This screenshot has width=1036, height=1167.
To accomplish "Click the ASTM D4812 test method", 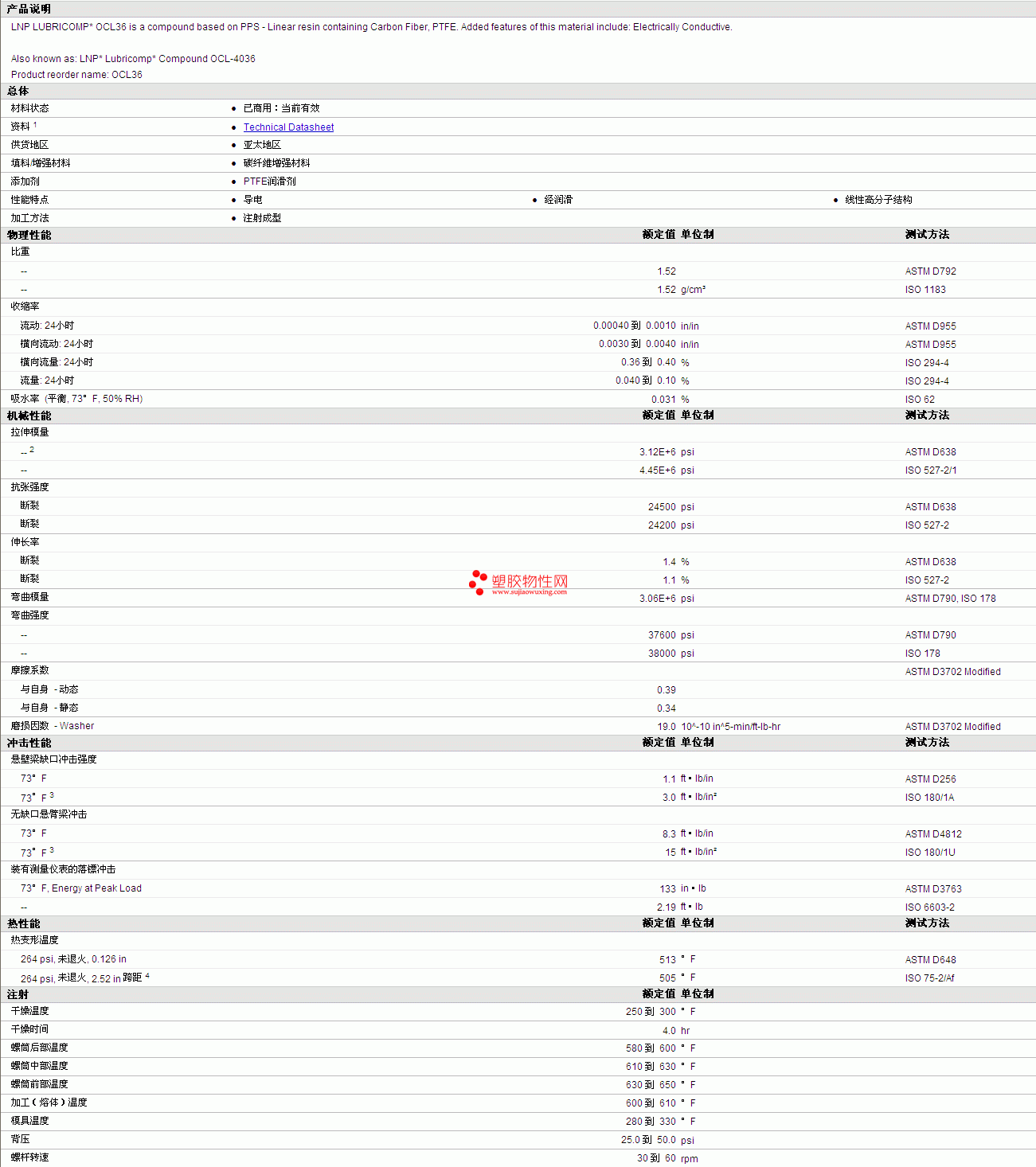I will pos(933,834).
